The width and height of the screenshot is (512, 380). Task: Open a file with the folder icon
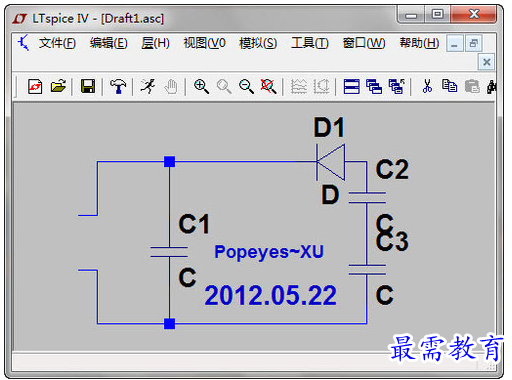[58, 87]
